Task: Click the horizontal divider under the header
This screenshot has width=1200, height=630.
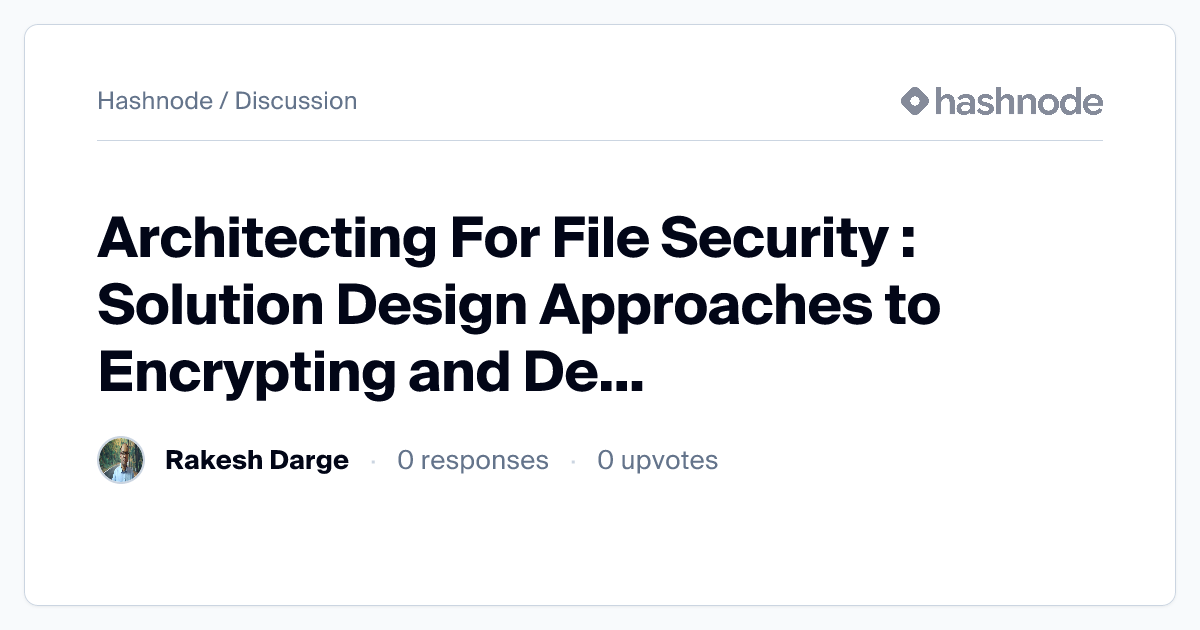Action: 600,140
